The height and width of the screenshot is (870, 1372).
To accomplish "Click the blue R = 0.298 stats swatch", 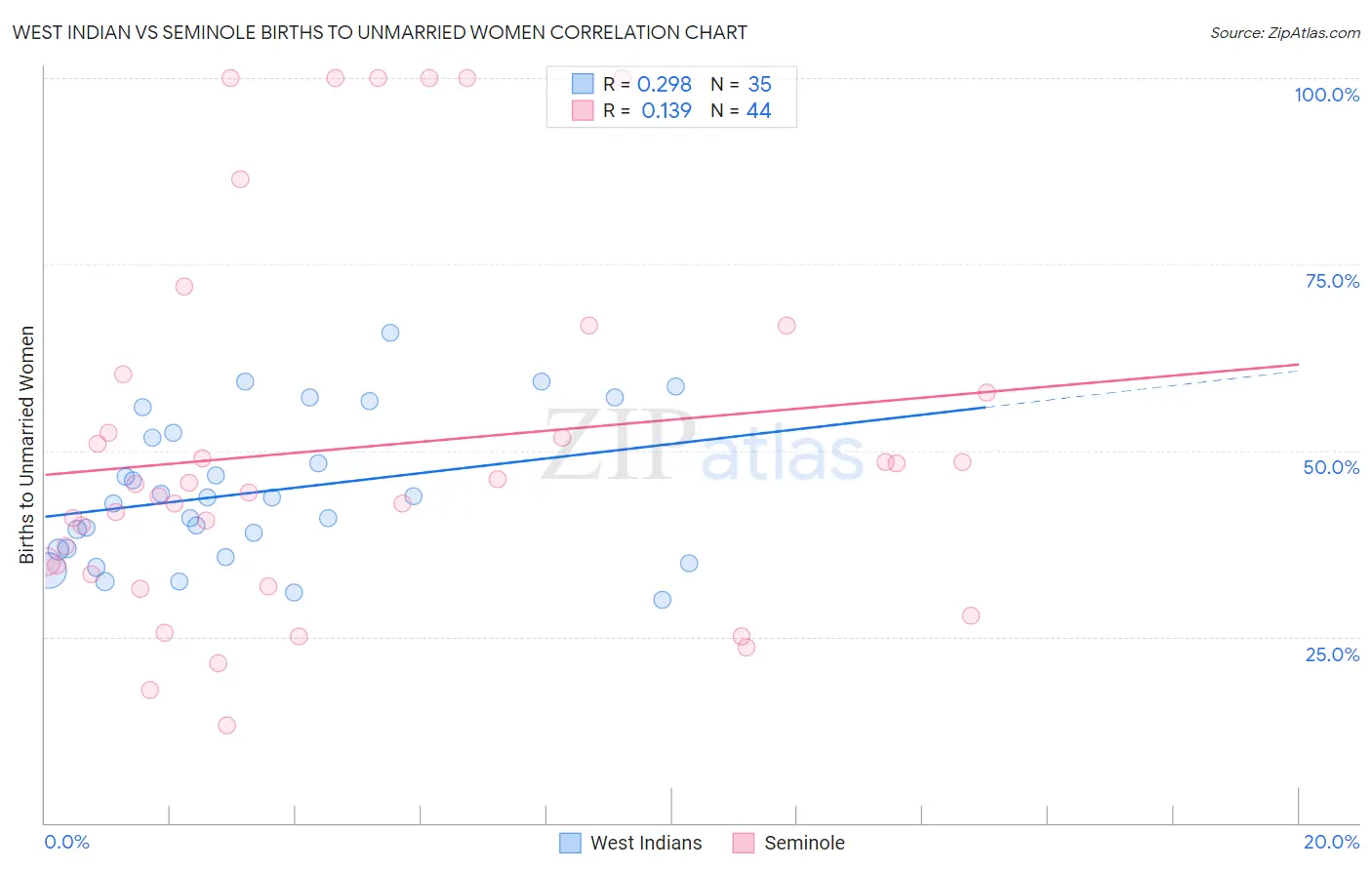I will [x=583, y=84].
